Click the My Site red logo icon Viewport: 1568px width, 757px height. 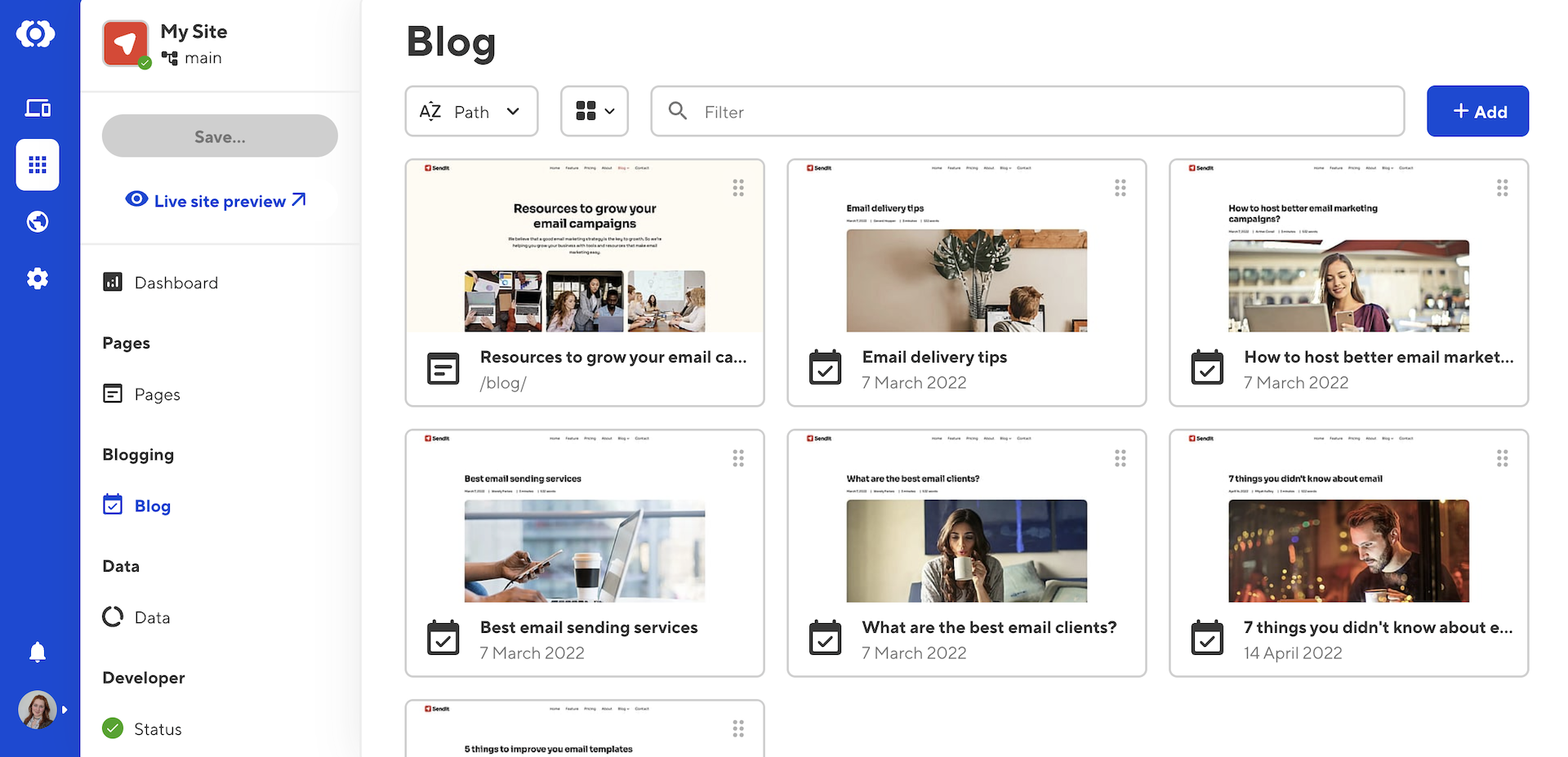tap(126, 43)
